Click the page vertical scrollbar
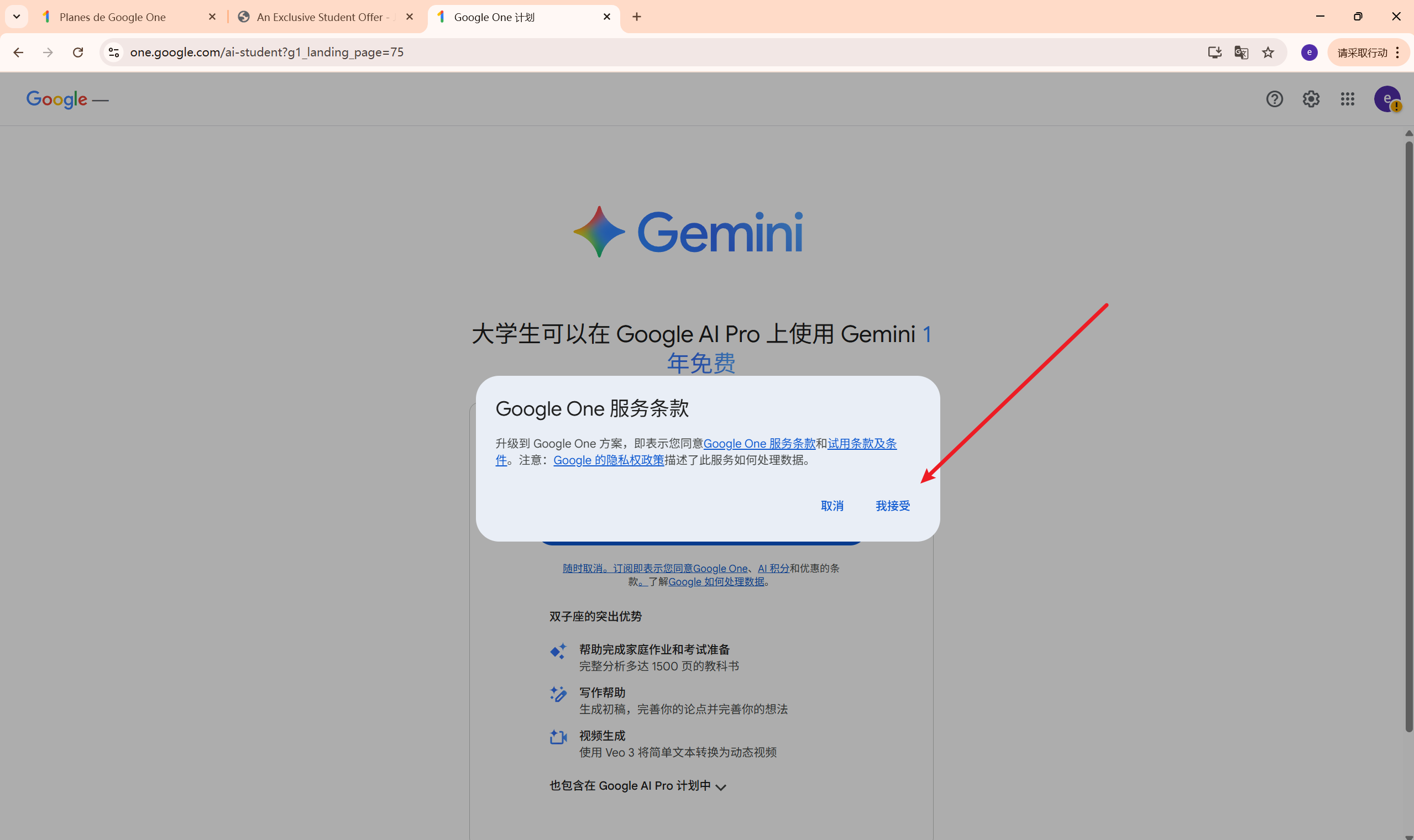 pos(1409,436)
